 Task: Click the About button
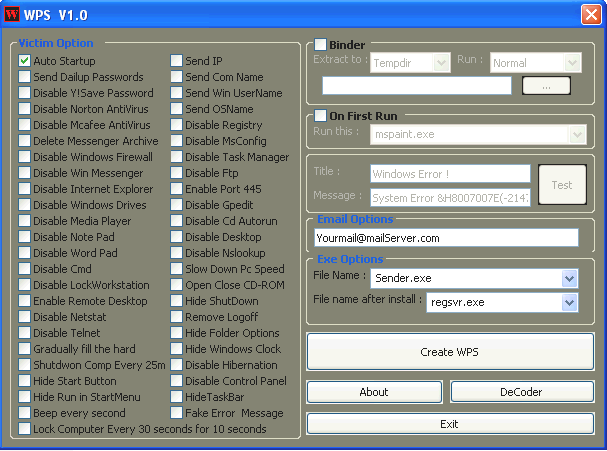click(374, 392)
